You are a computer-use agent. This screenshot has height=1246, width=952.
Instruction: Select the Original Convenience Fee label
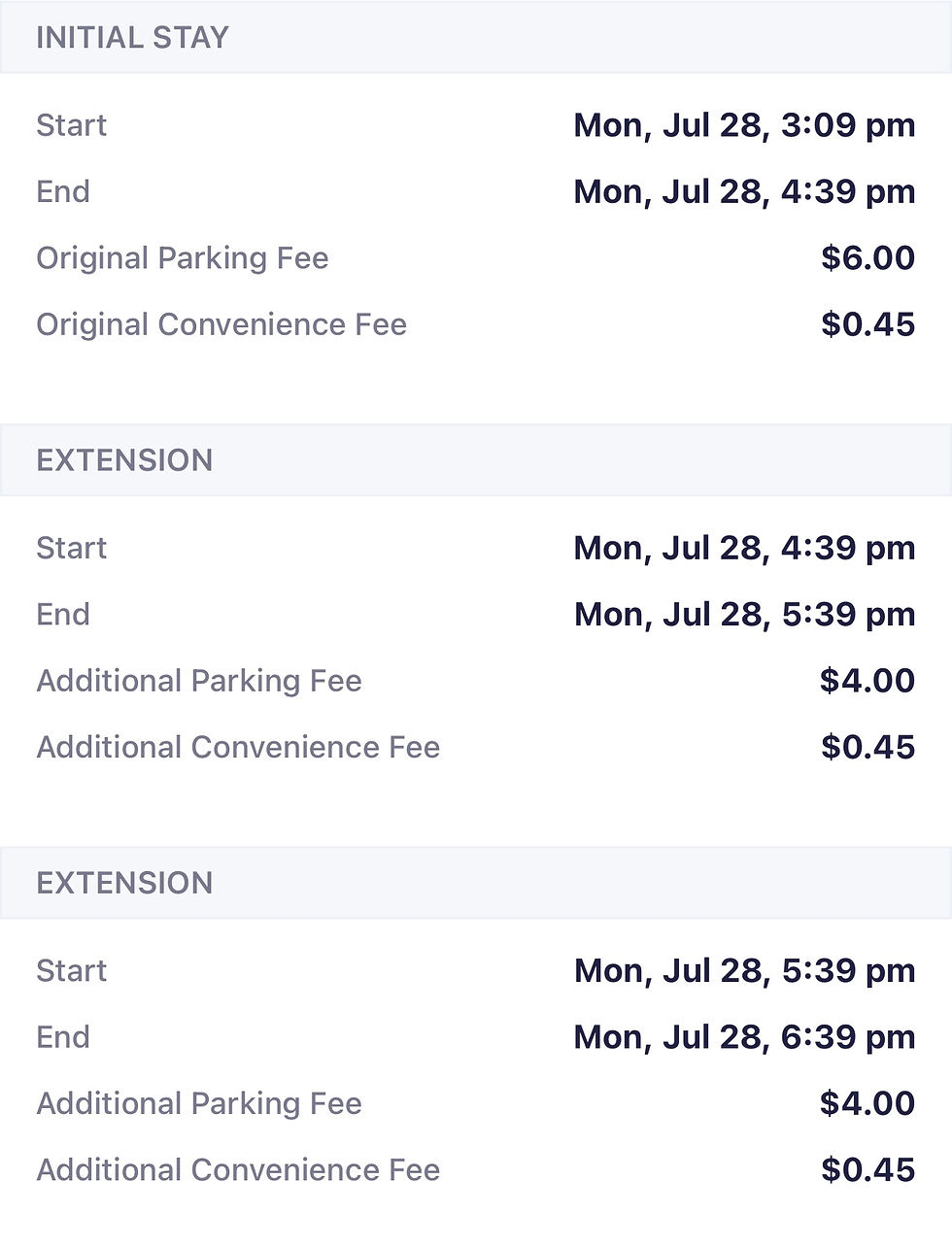221,324
